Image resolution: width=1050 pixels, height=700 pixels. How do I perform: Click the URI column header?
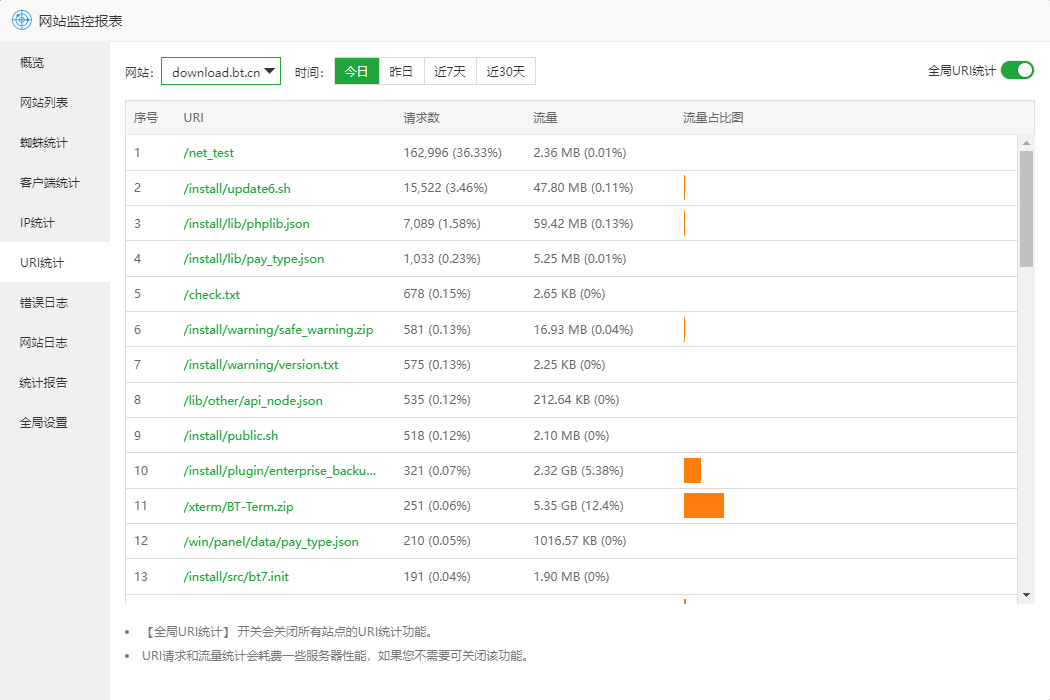[x=194, y=118]
